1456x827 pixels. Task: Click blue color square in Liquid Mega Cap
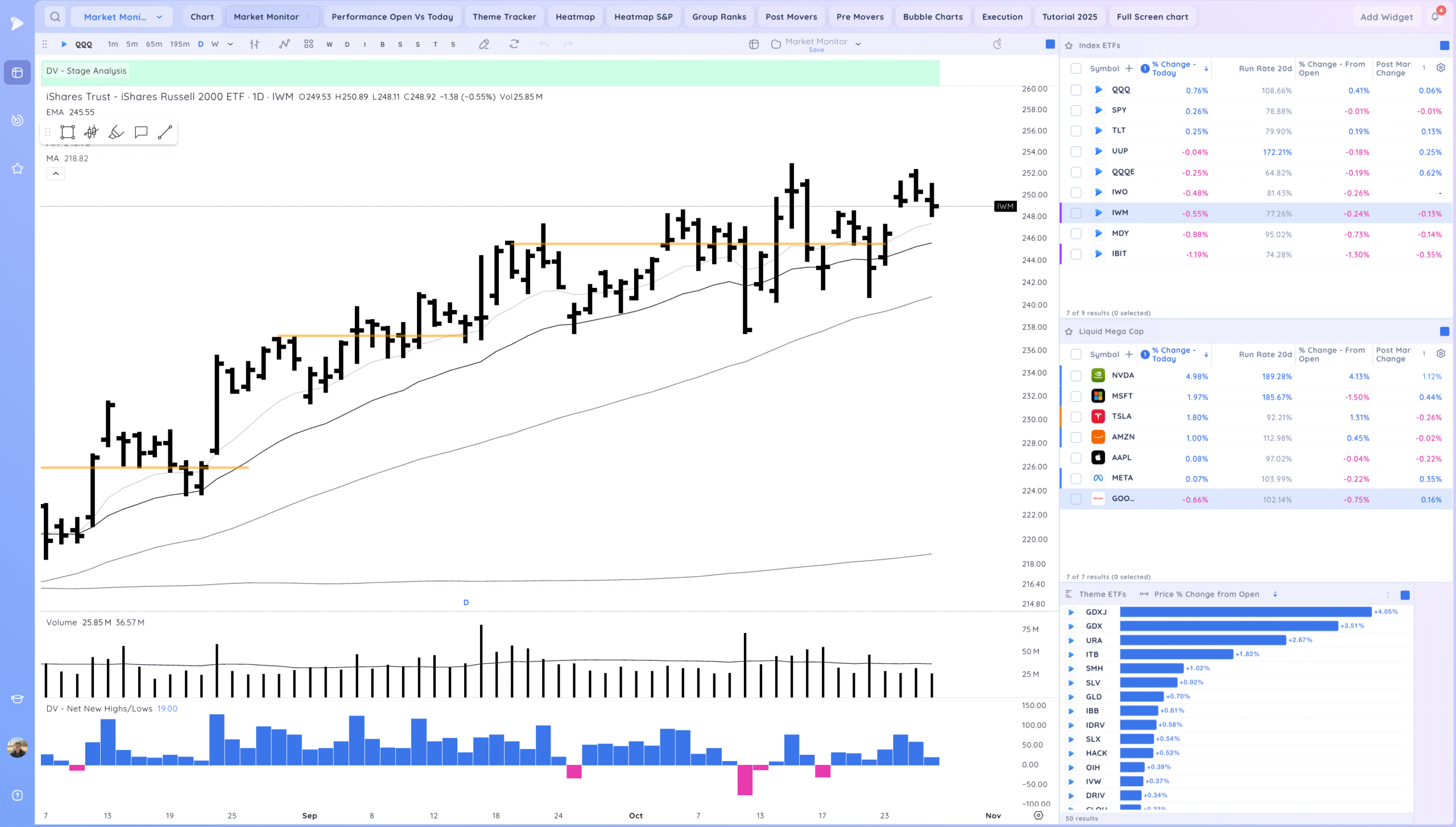(1445, 332)
